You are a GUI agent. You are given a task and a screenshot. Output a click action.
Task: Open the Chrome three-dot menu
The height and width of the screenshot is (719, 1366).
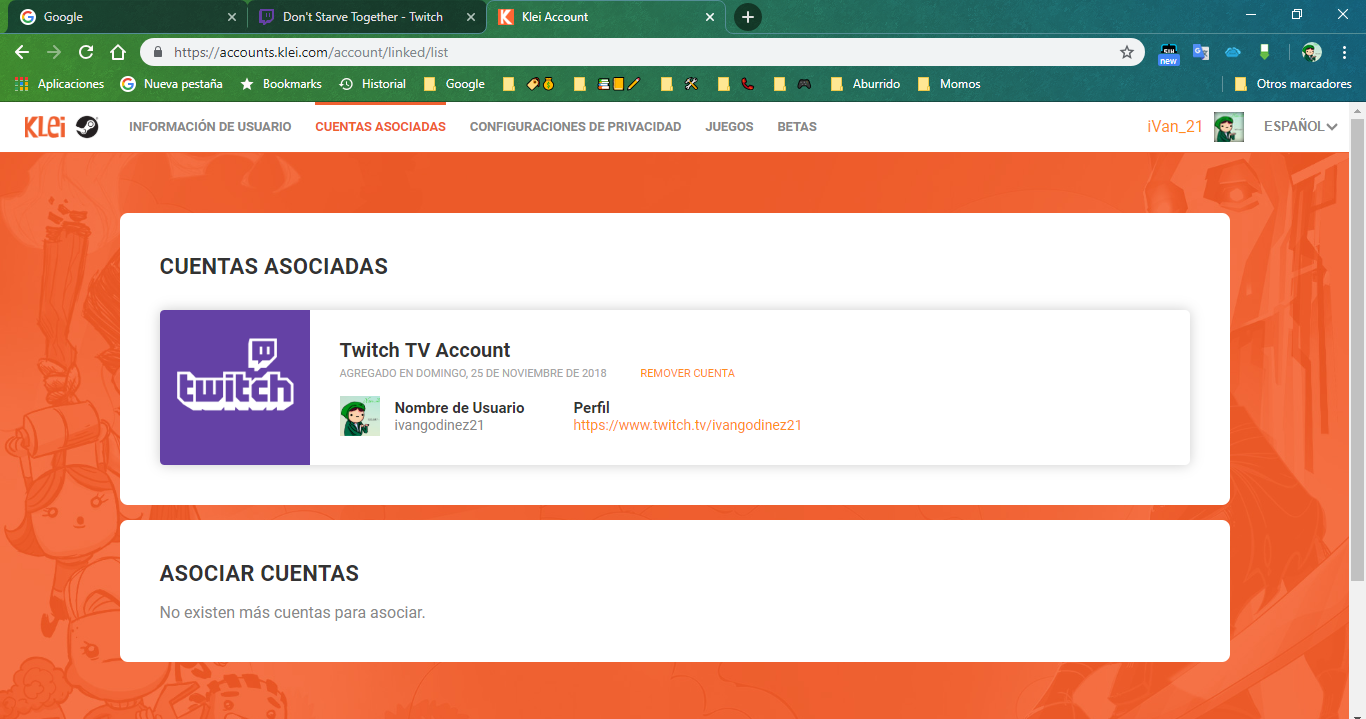[x=1344, y=52]
